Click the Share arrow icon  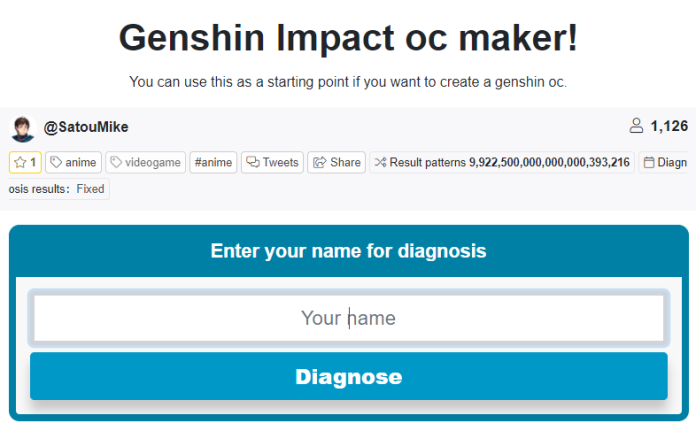(319, 162)
